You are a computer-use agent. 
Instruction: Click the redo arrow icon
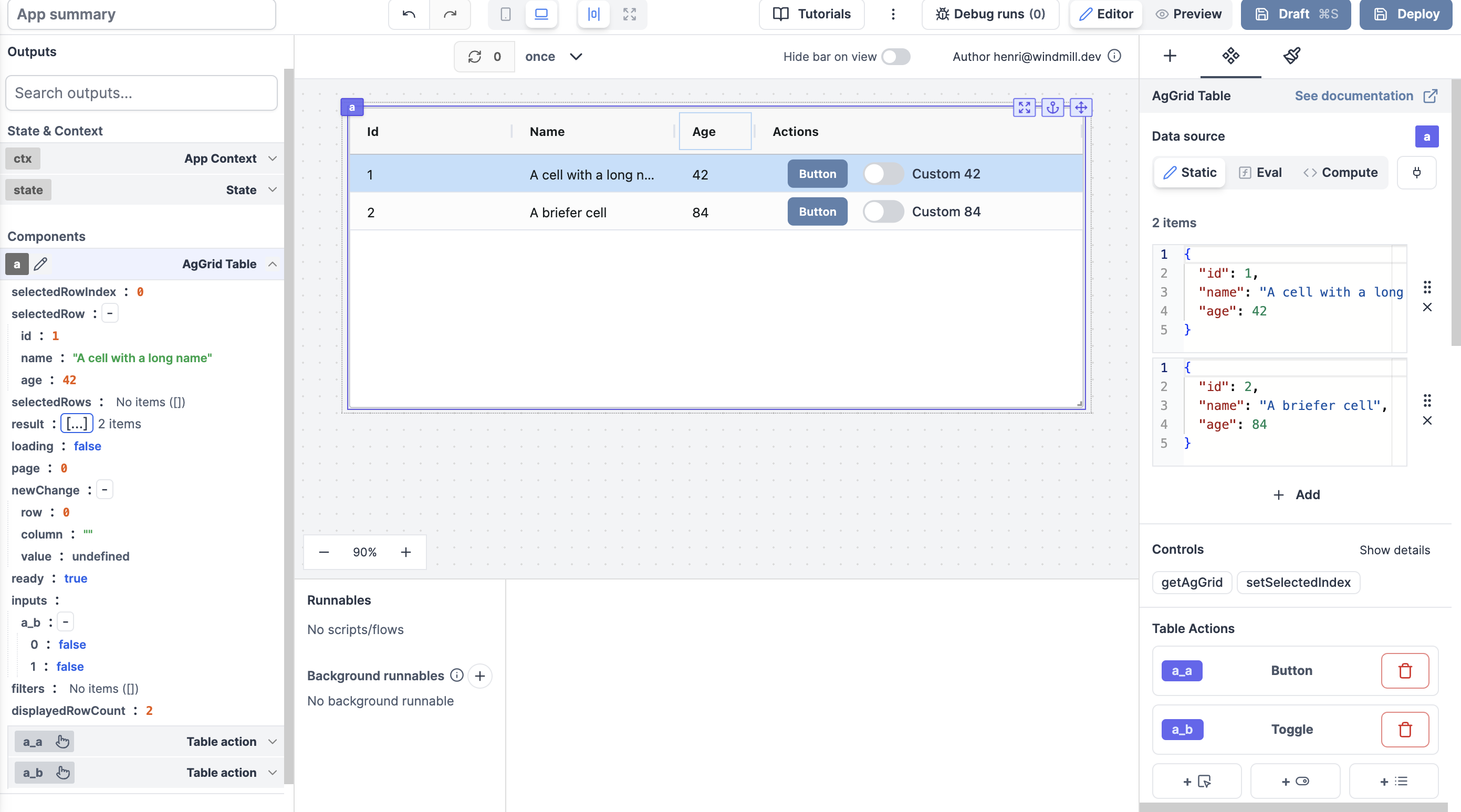click(x=450, y=14)
